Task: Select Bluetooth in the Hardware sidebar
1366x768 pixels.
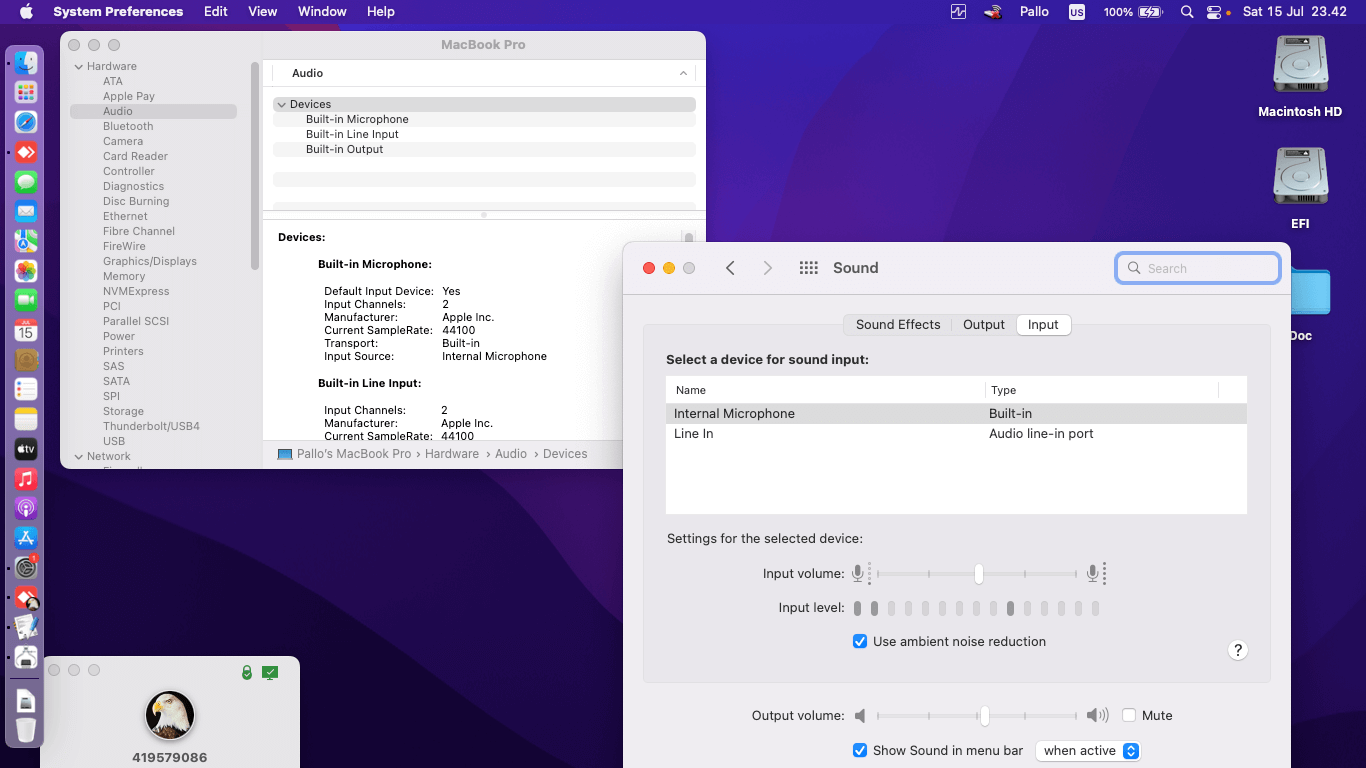Action: point(128,126)
